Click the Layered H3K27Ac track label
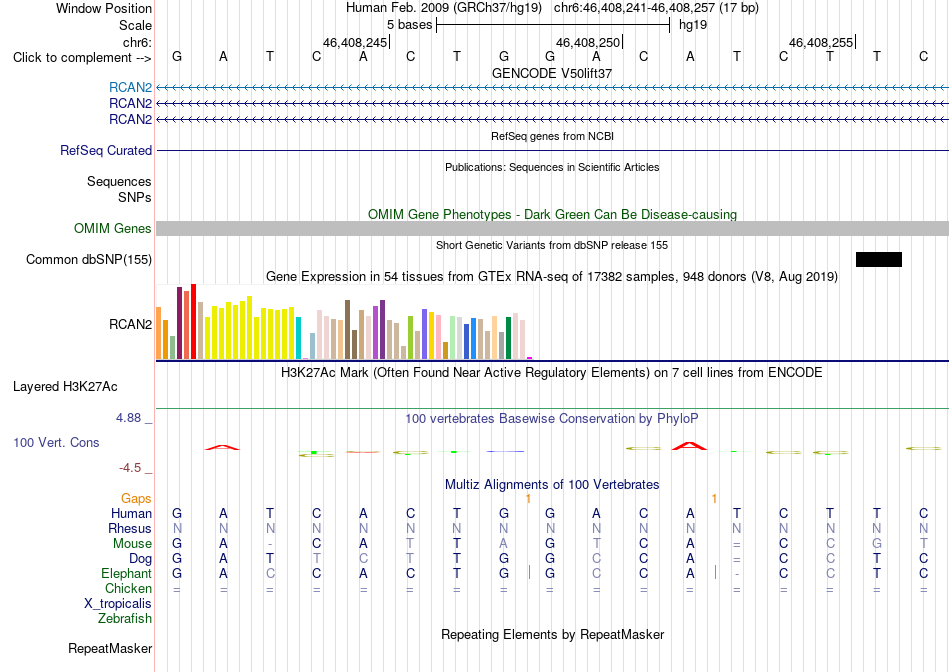950x672 pixels. [x=65, y=387]
